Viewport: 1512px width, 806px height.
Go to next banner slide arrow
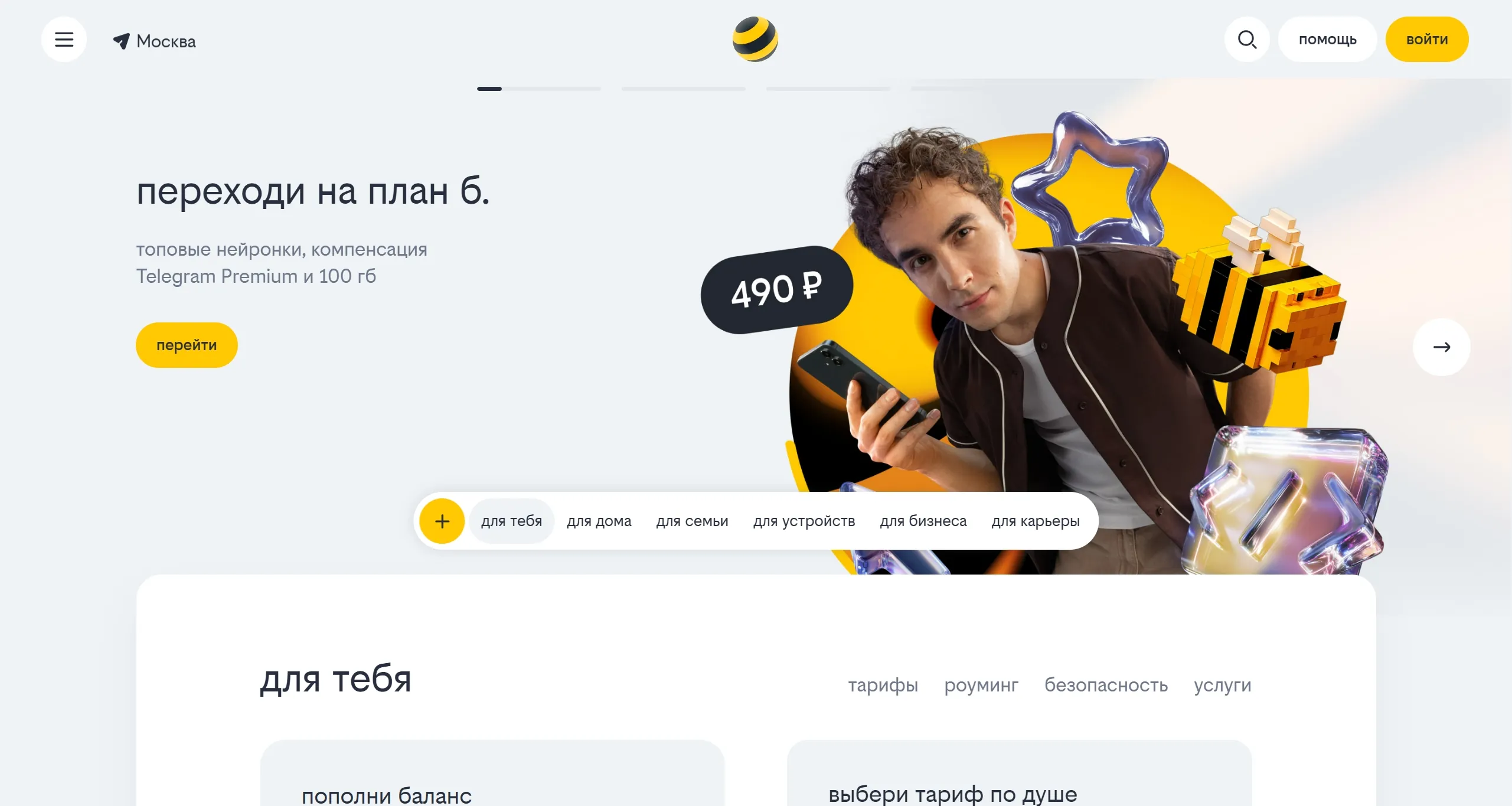click(x=1441, y=347)
